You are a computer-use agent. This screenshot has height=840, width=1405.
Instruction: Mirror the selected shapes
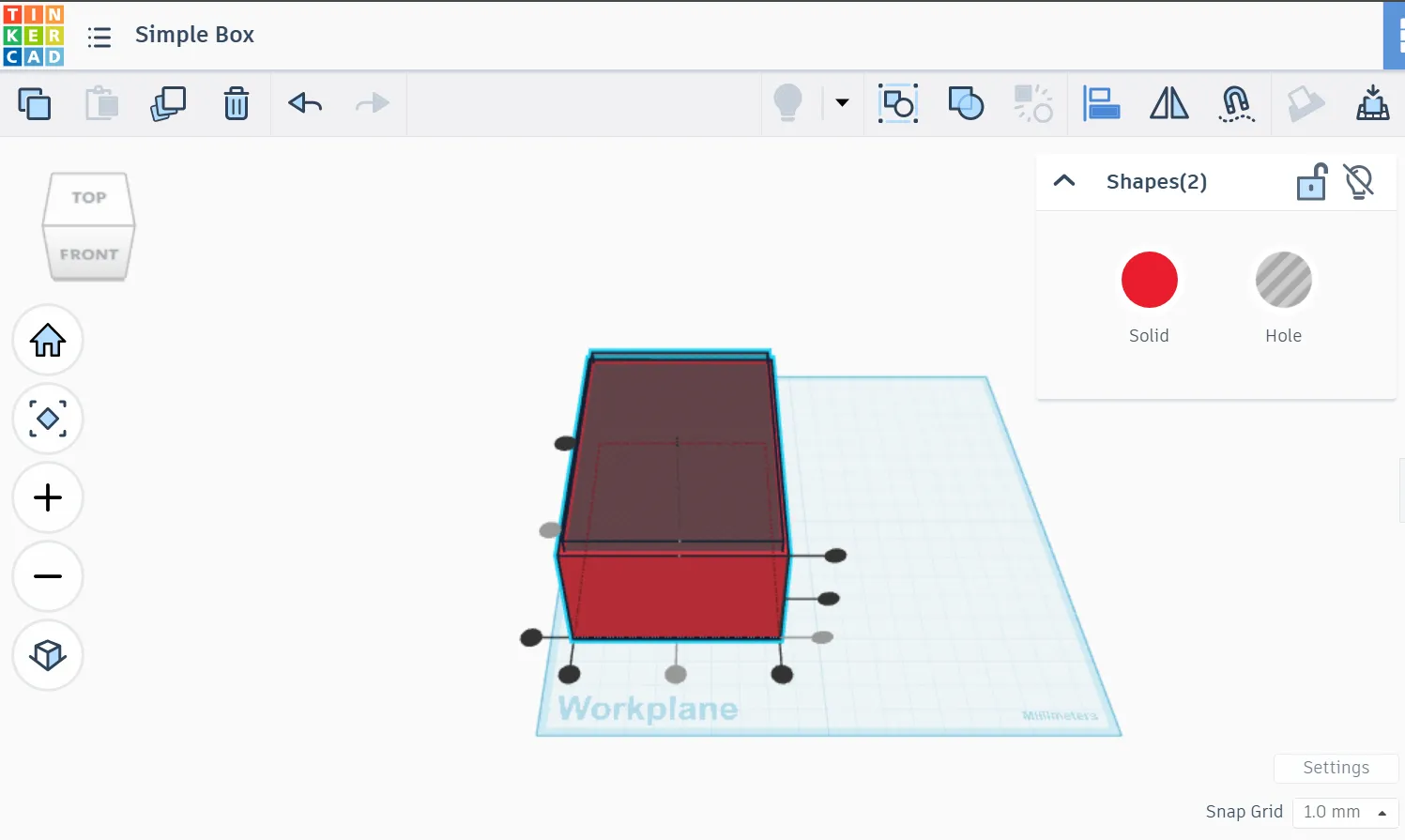[1168, 103]
